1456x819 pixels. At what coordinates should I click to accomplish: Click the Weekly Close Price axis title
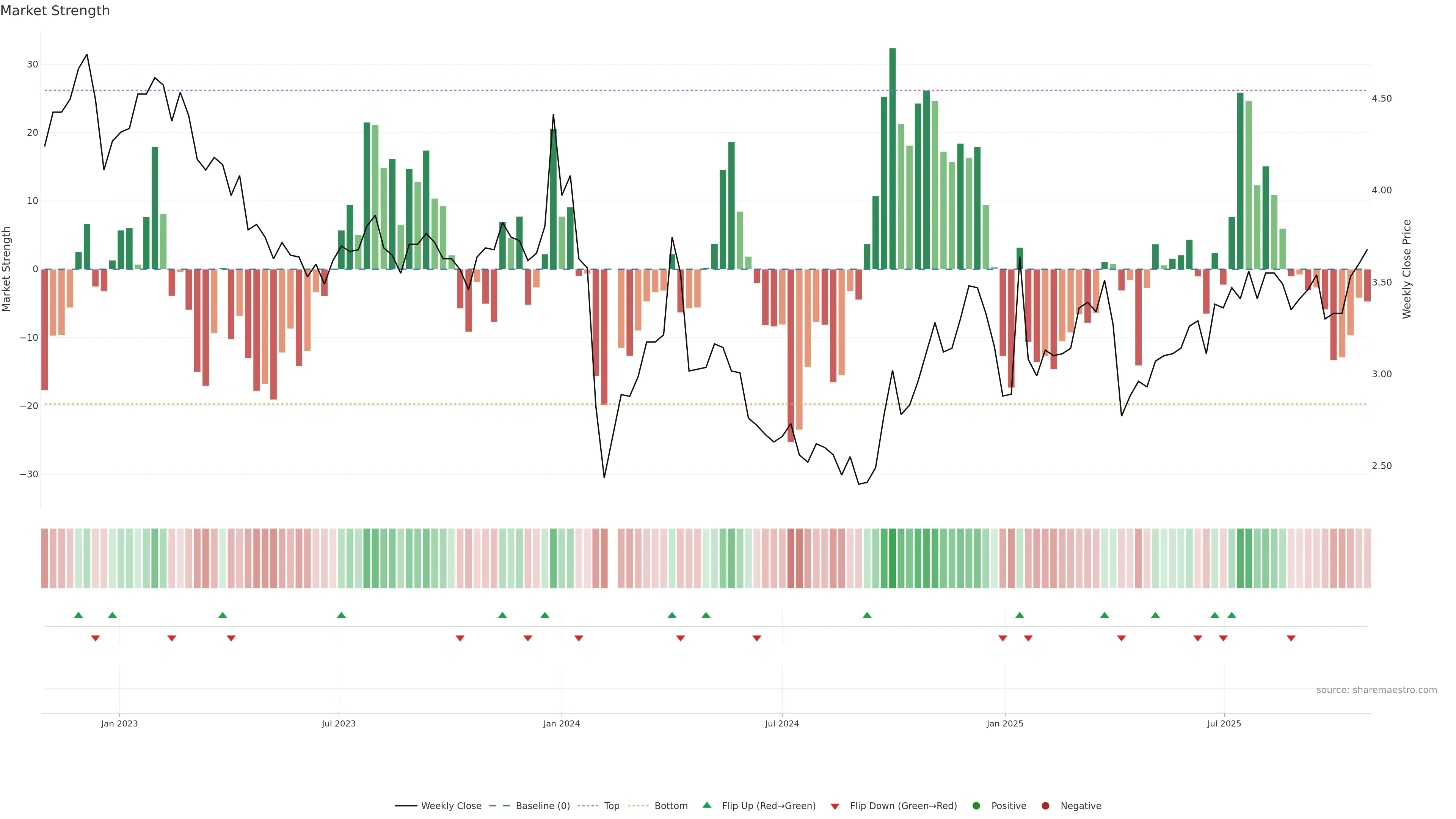point(1407,269)
